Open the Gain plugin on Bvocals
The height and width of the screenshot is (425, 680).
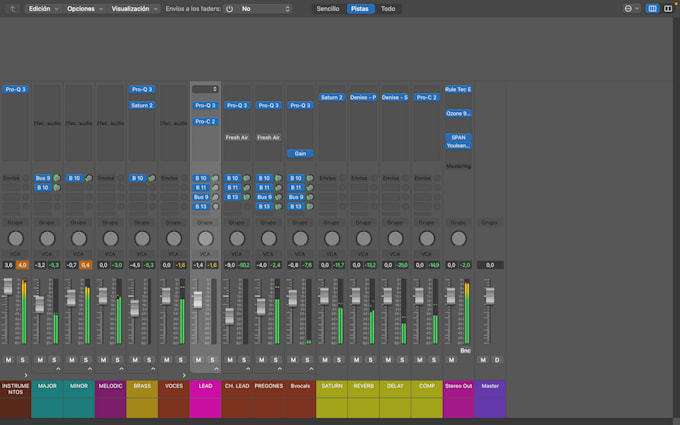tap(300, 154)
